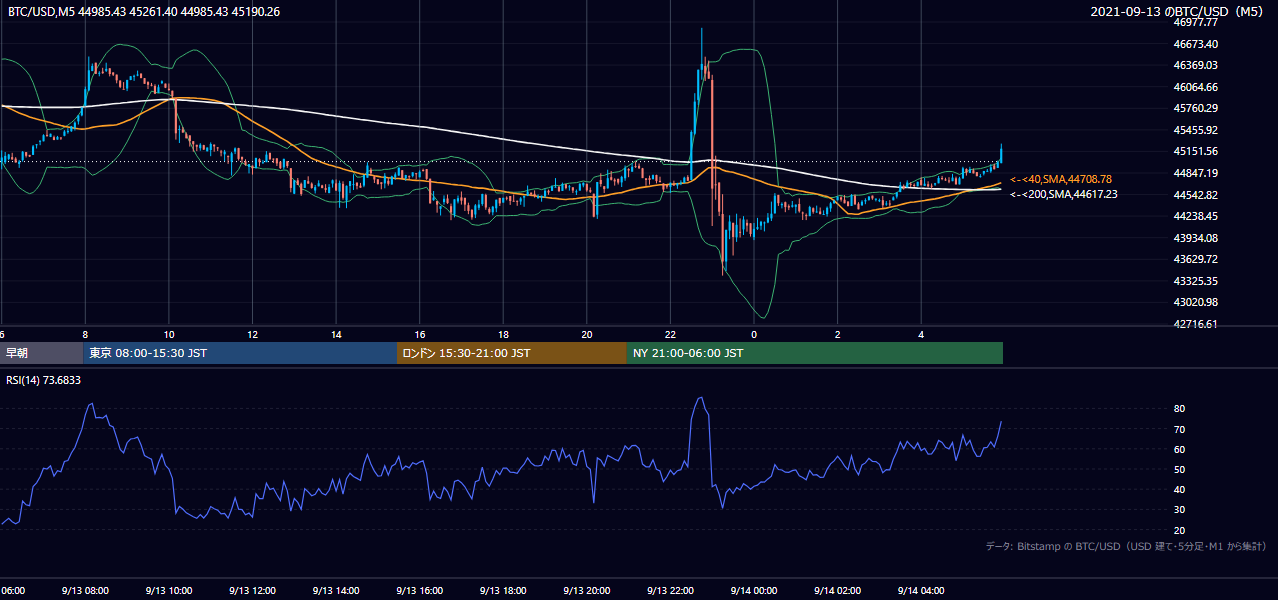Click the 9/14 04:00 bottom time label
Viewport: 1278px width, 600px height.
point(921,591)
